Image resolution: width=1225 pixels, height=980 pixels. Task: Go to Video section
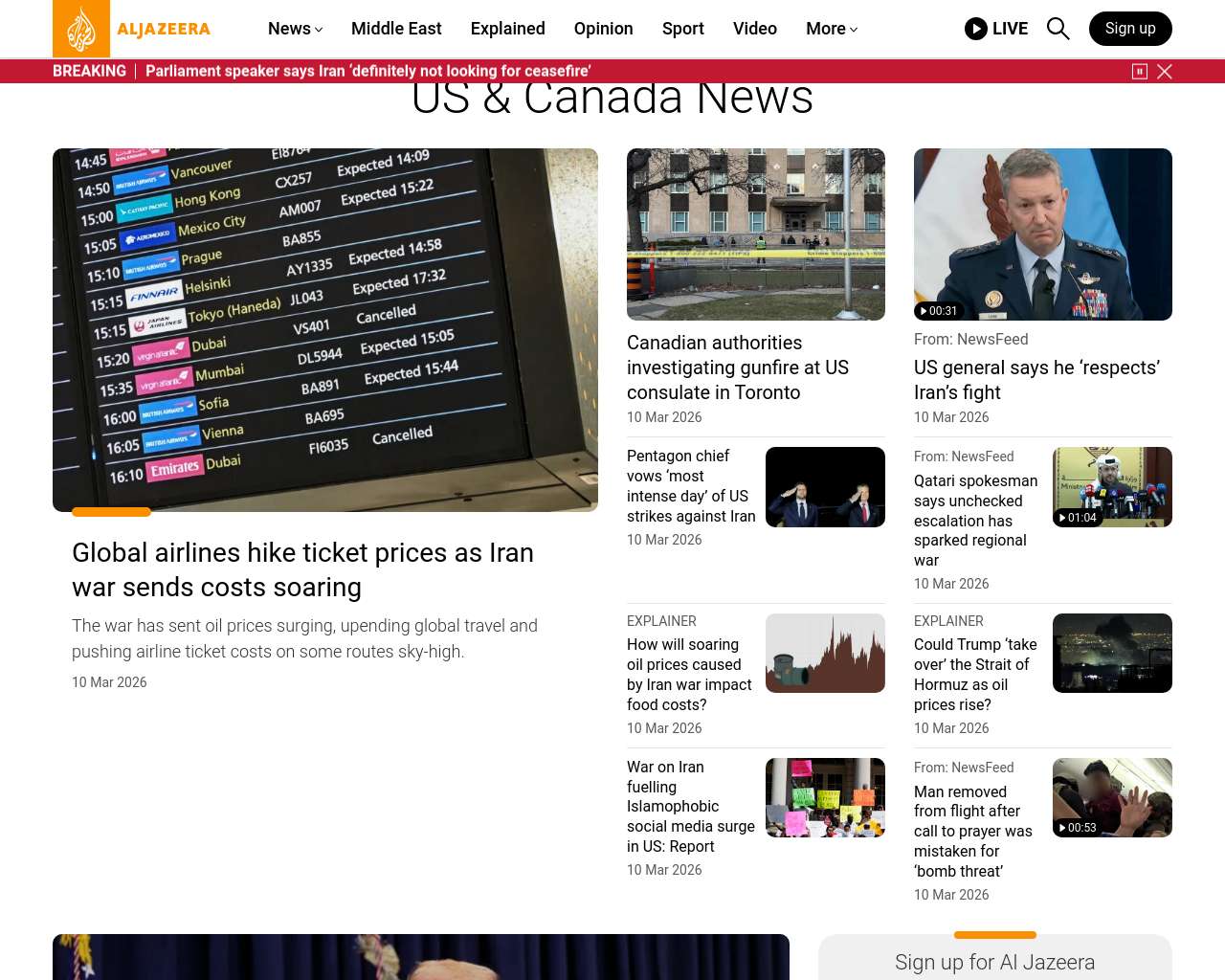[755, 29]
